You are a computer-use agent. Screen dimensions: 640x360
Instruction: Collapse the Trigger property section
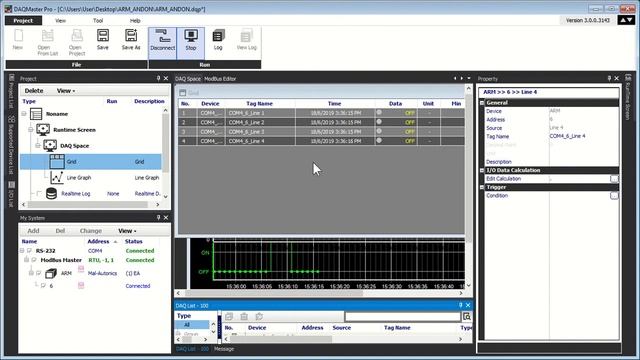(482, 187)
